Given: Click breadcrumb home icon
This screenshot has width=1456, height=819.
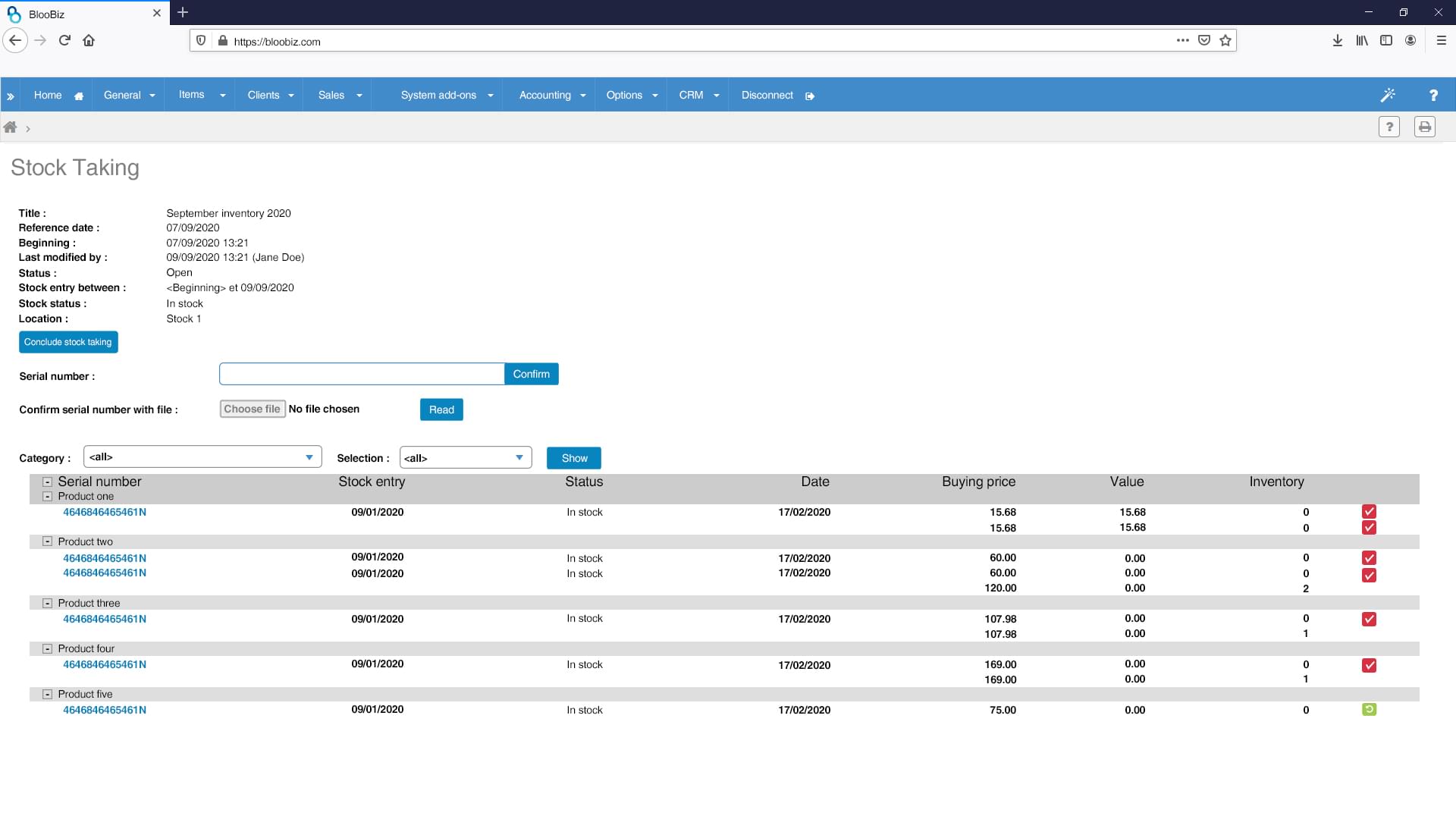Looking at the screenshot, I should tap(10, 127).
